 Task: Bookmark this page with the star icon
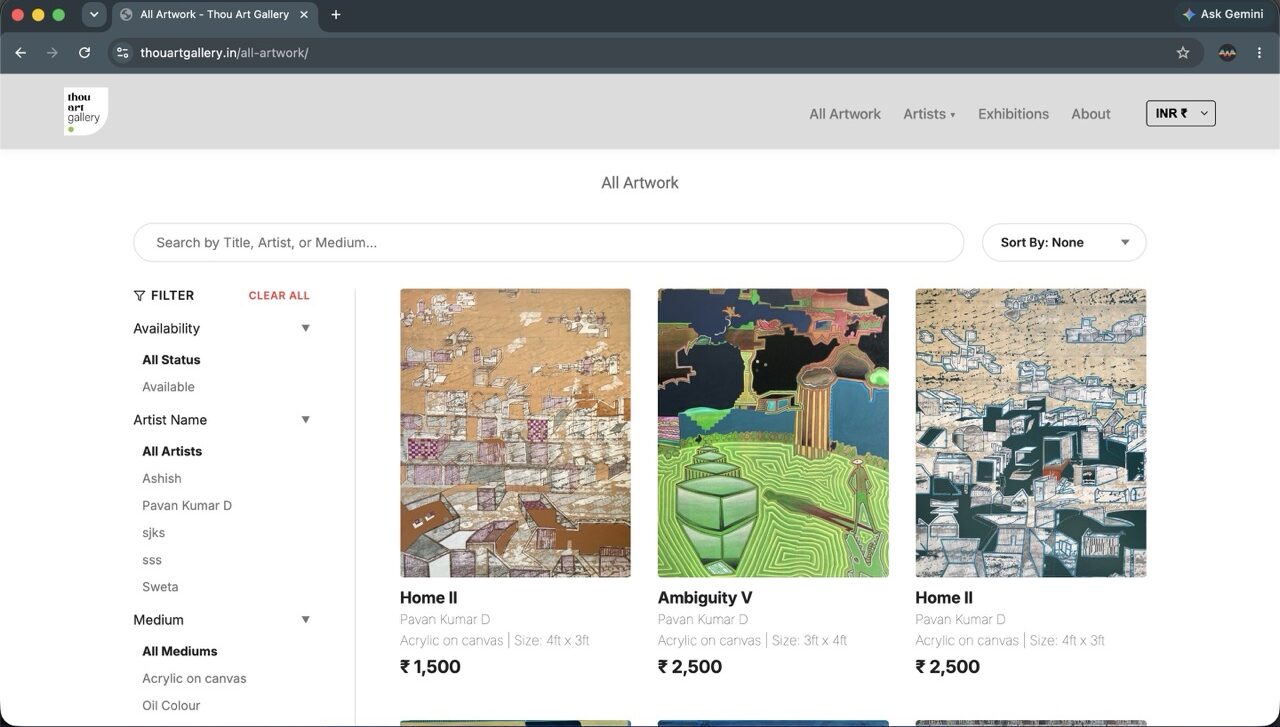pyautogui.click(x=1183, y=53)
